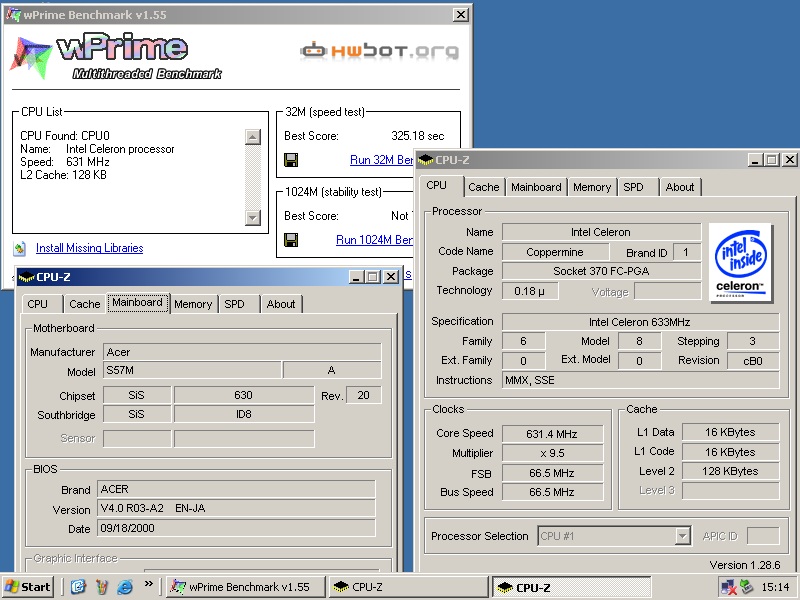Switch to first CPU-Z taskbar button
Image resolution: width=800 pixels, height=600 pixels.
coord(408,587)
